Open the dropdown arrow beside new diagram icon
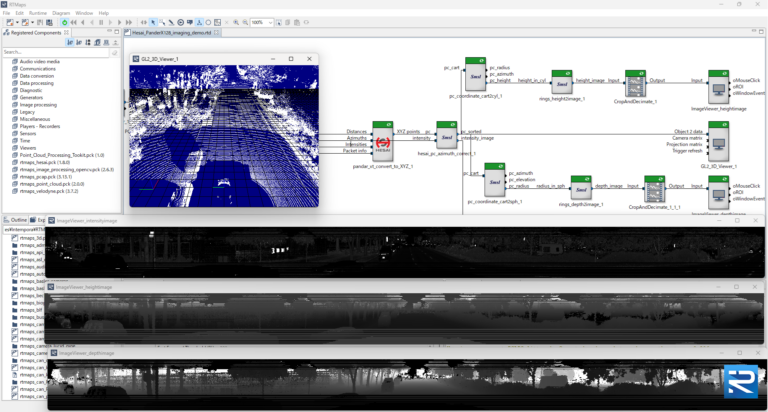The image size is (768, 412). click(x=17, y=22)
